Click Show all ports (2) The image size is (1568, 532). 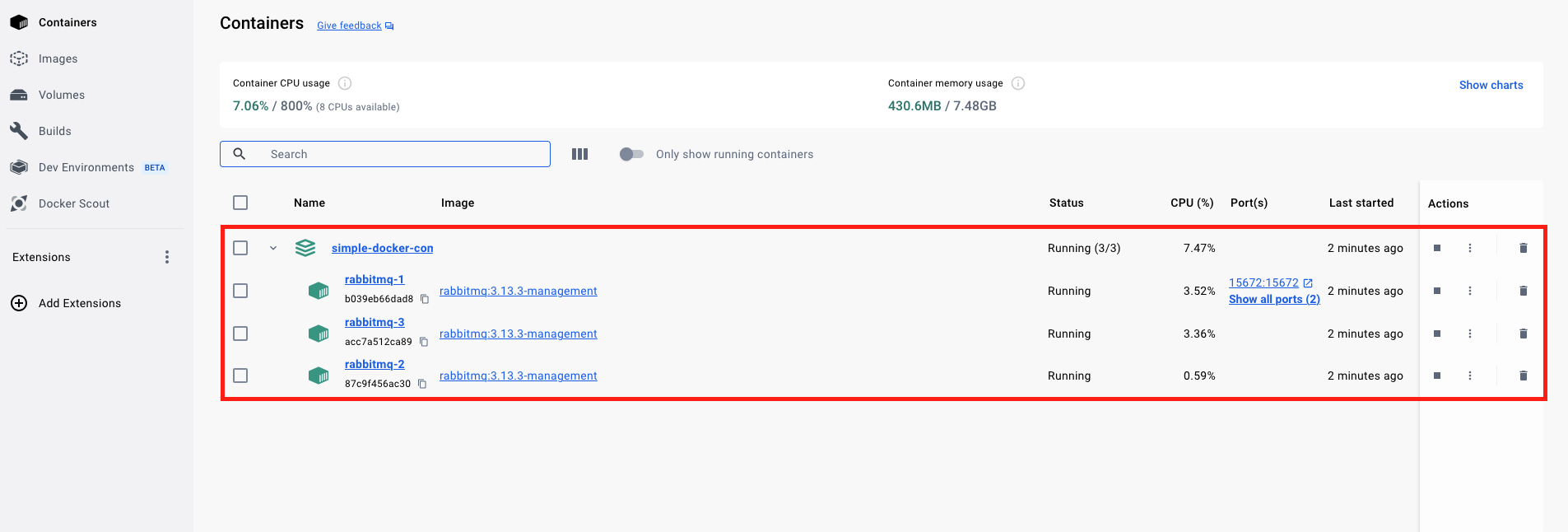1274,299
